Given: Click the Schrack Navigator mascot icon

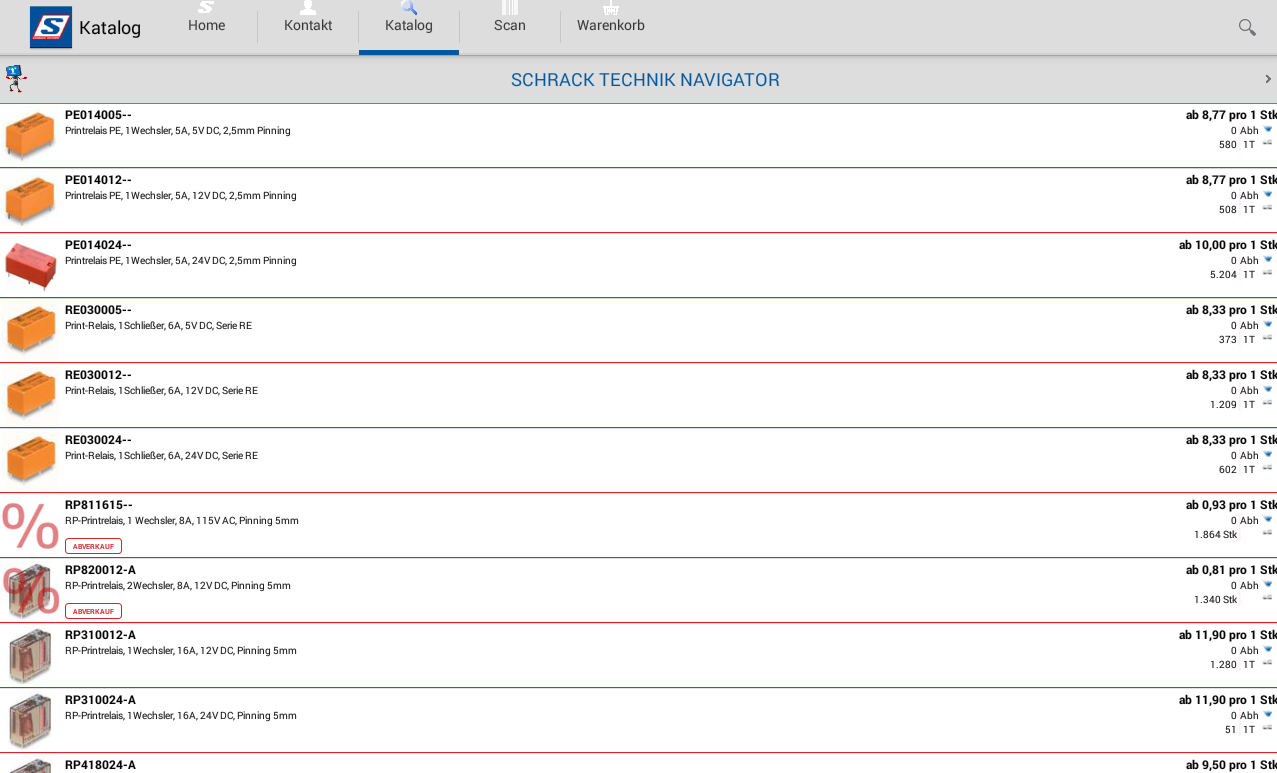Looking at the screenshot, I should [x=15, y=79].
